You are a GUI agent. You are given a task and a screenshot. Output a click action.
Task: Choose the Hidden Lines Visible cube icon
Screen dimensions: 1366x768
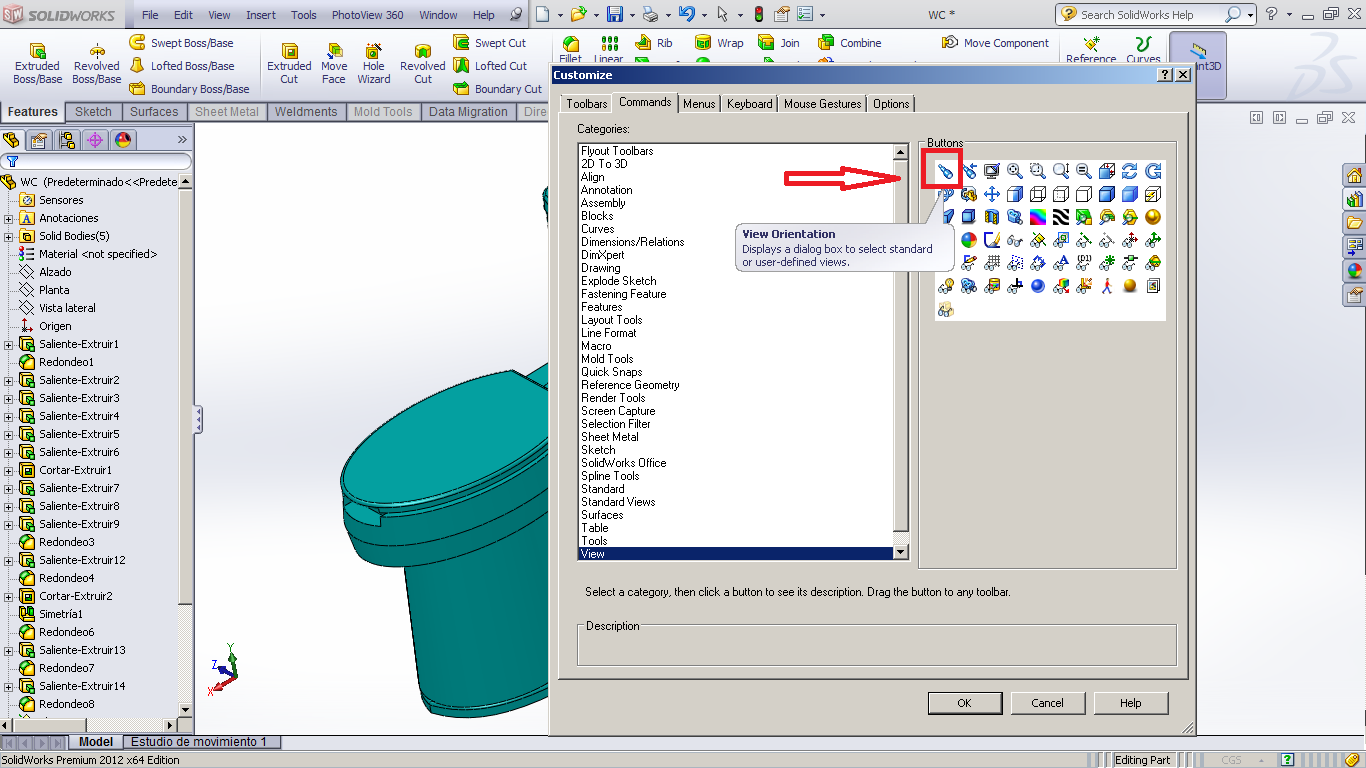click(x=1061, y=194)
